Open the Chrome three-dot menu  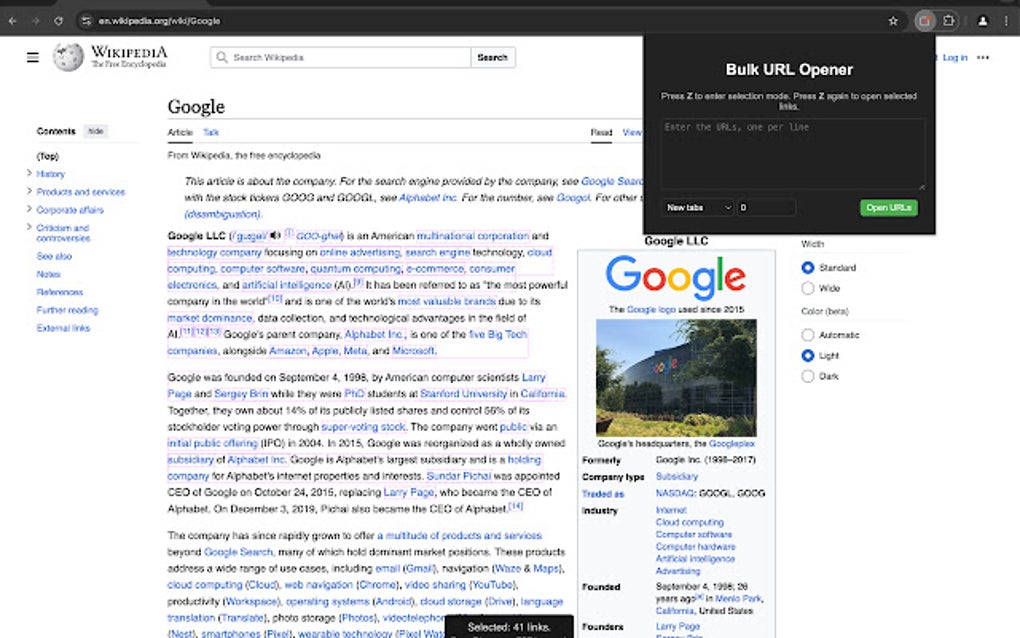tap(1006, 20)
